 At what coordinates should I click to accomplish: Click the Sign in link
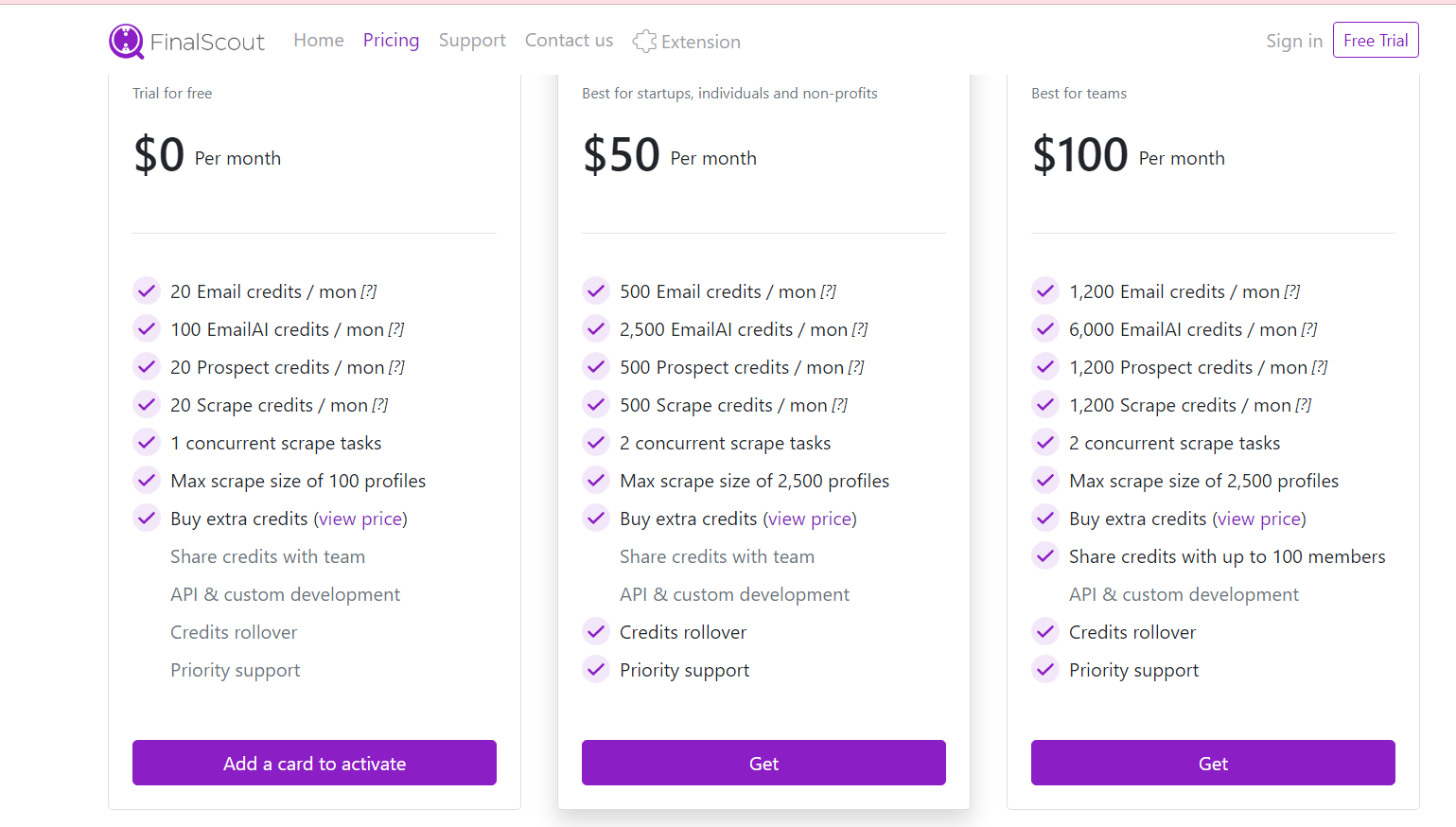click(1294, 41)
